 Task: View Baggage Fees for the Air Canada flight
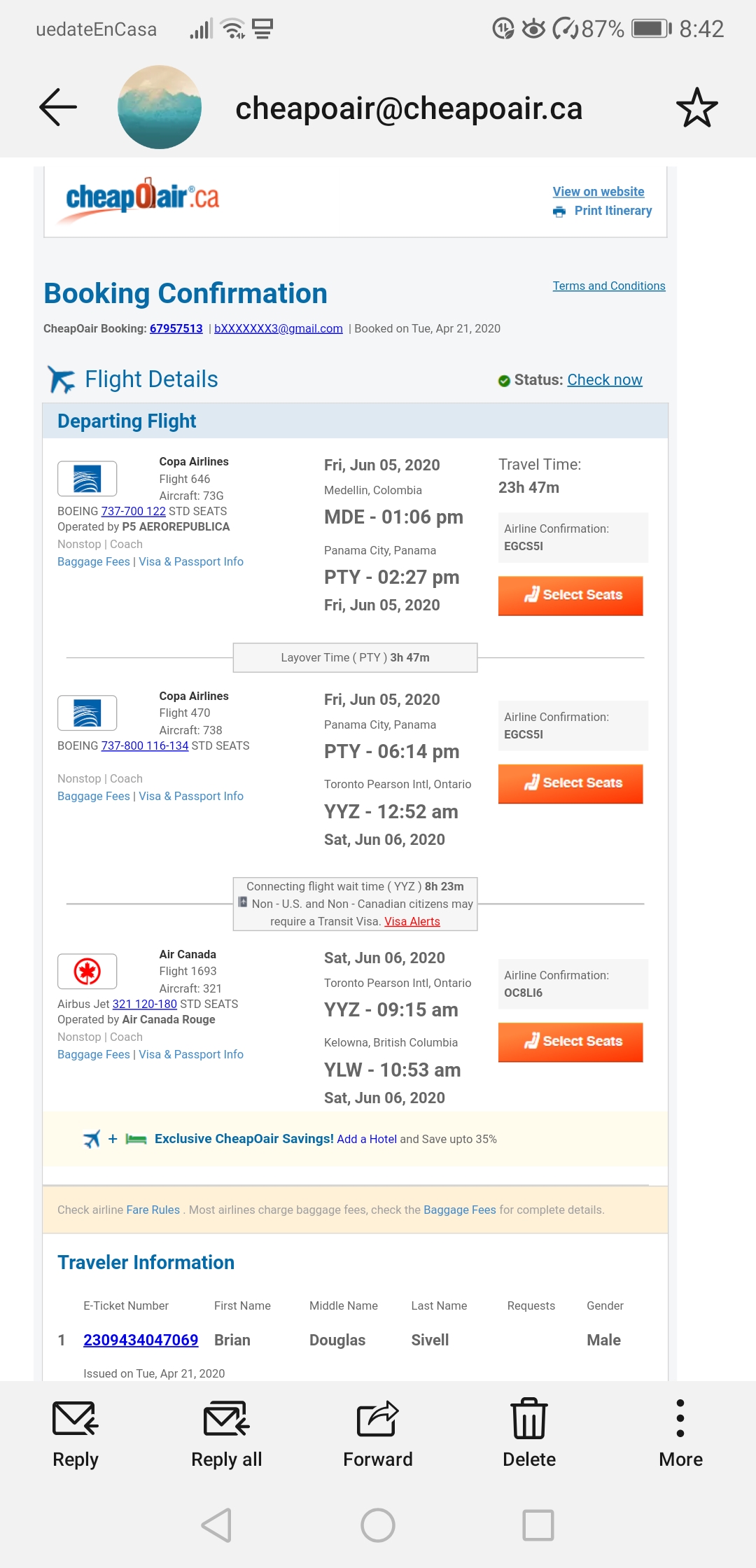pyautogui.click(x=93, y=1053)
